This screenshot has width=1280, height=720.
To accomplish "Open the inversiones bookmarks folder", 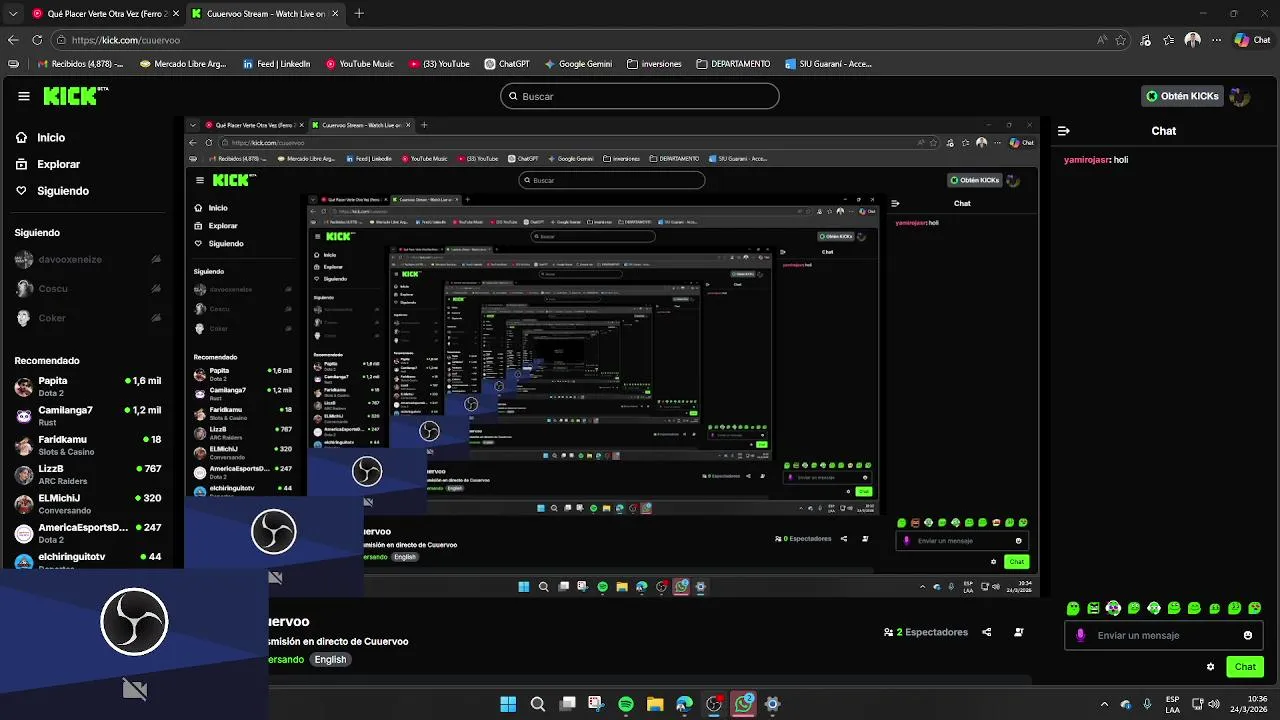I will (654, 64).
